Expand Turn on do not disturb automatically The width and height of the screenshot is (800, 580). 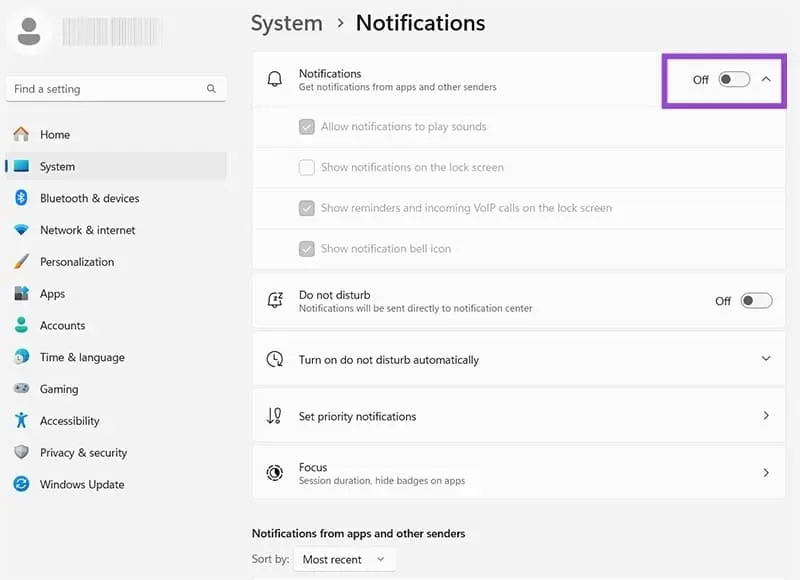point(766,359)
